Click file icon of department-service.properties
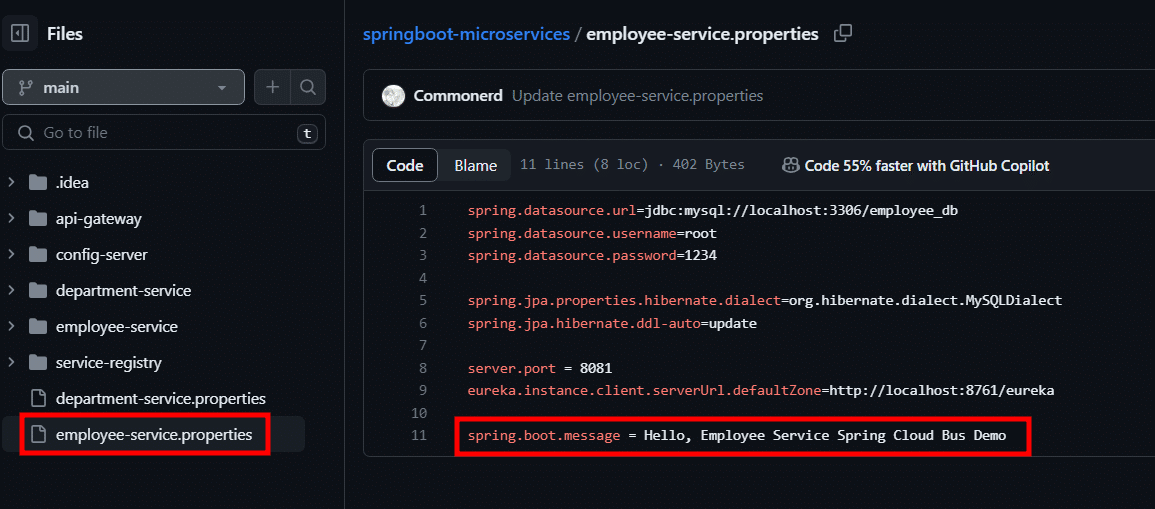This screenshot has width=1155, height=509. click(38, 399)
